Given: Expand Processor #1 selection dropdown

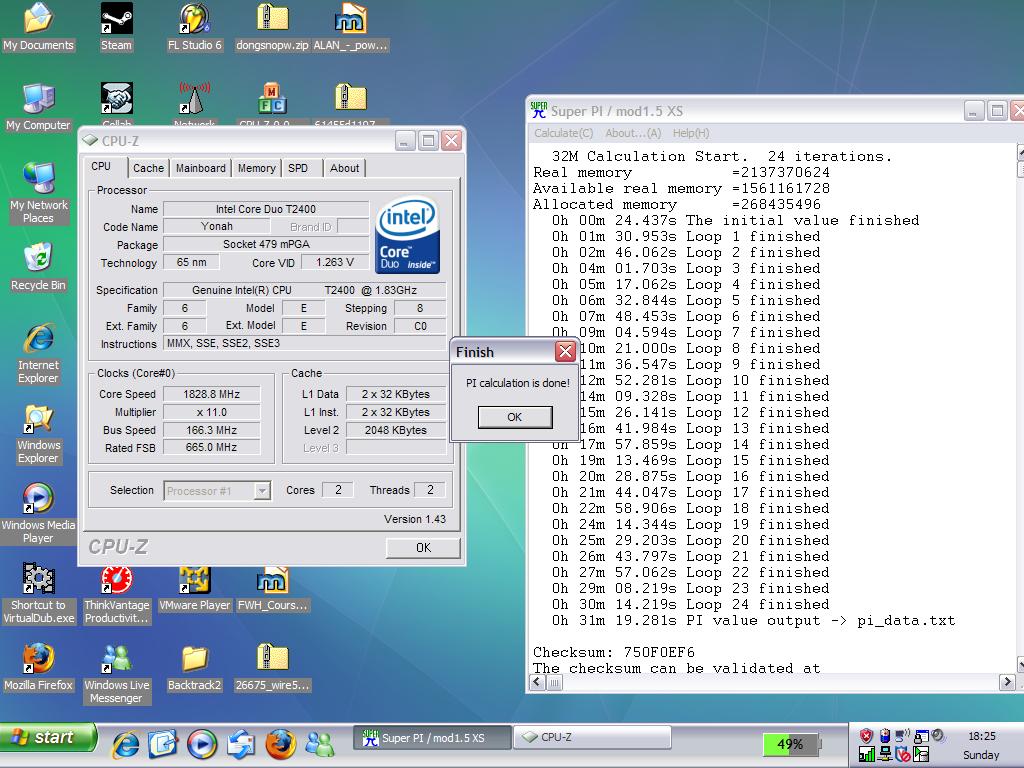Looking at the screenshot, I should 262,490.
